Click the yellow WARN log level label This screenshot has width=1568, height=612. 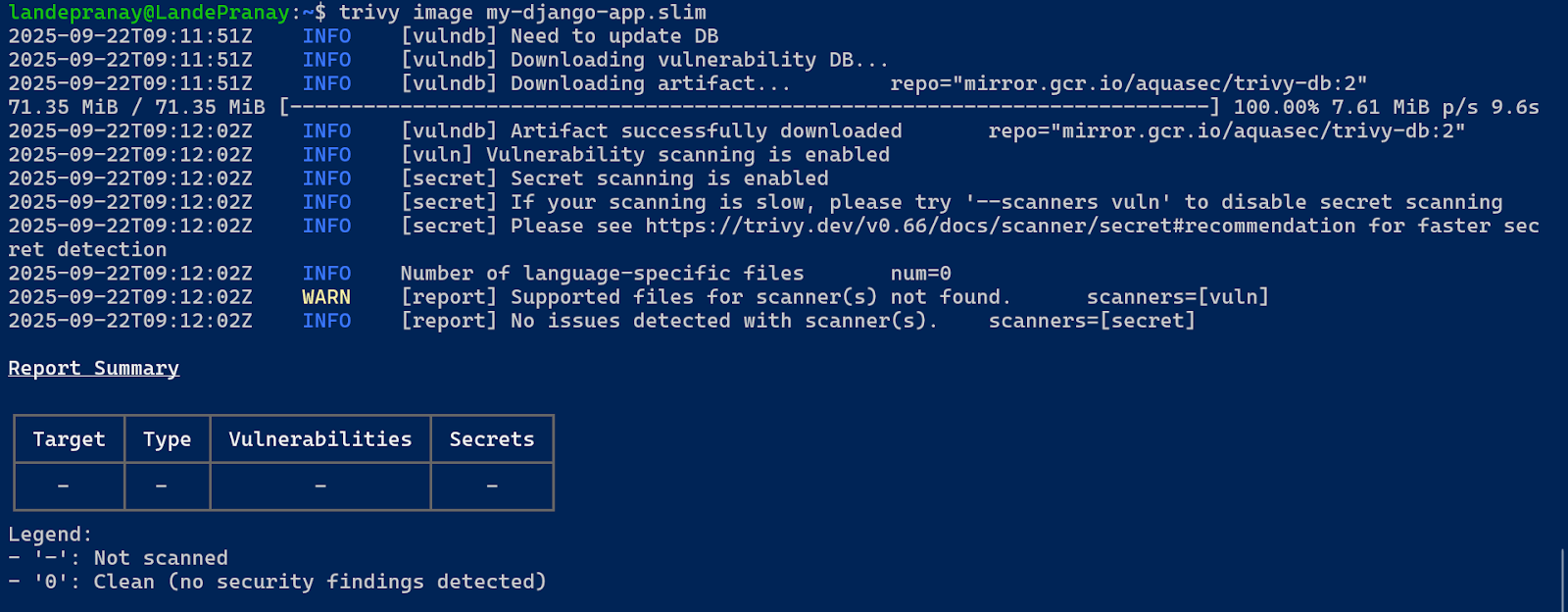pos(326,297)
